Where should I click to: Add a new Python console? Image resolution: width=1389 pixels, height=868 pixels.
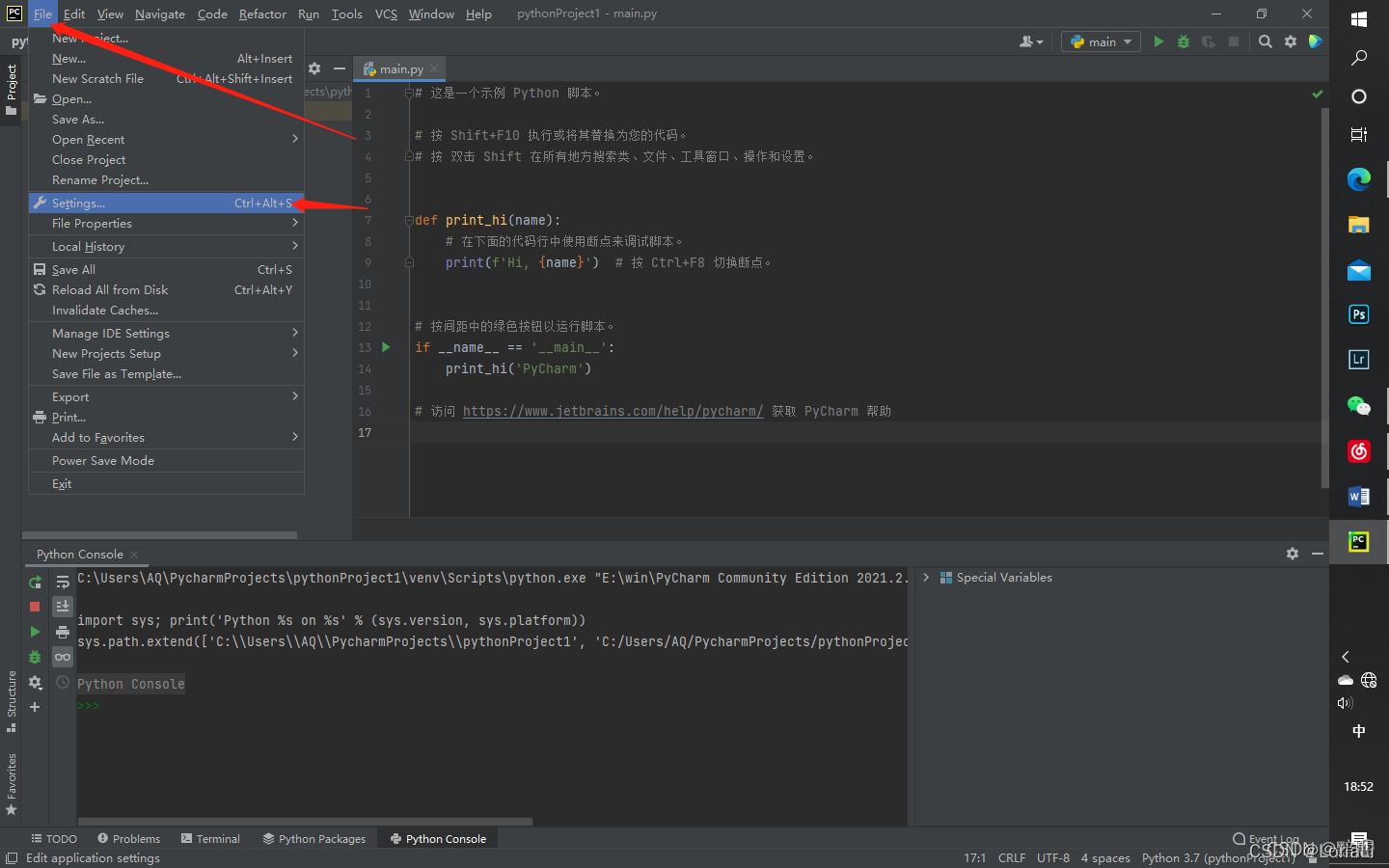35,707
